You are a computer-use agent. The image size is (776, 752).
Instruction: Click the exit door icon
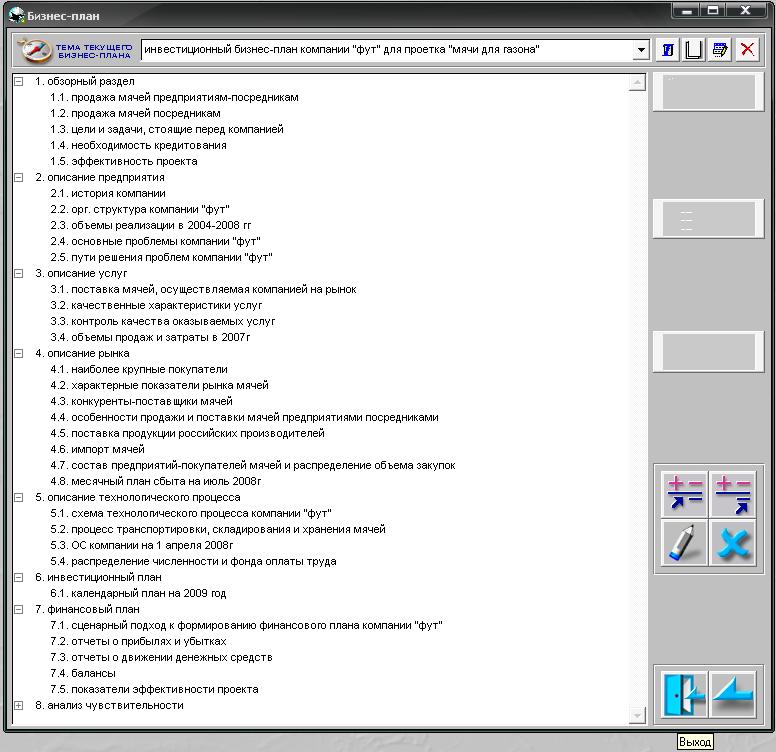coord(684,694)
